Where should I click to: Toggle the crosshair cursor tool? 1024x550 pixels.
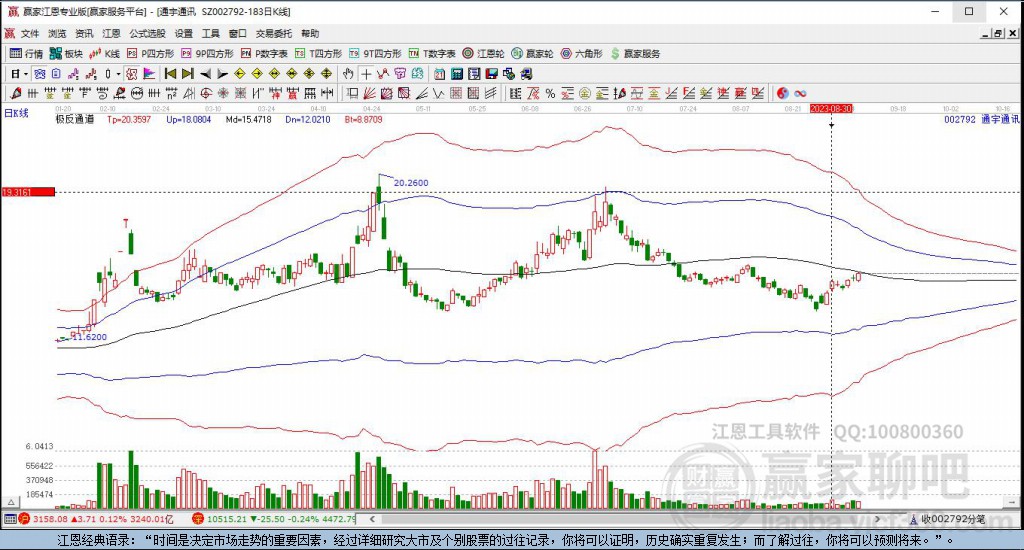366,74
